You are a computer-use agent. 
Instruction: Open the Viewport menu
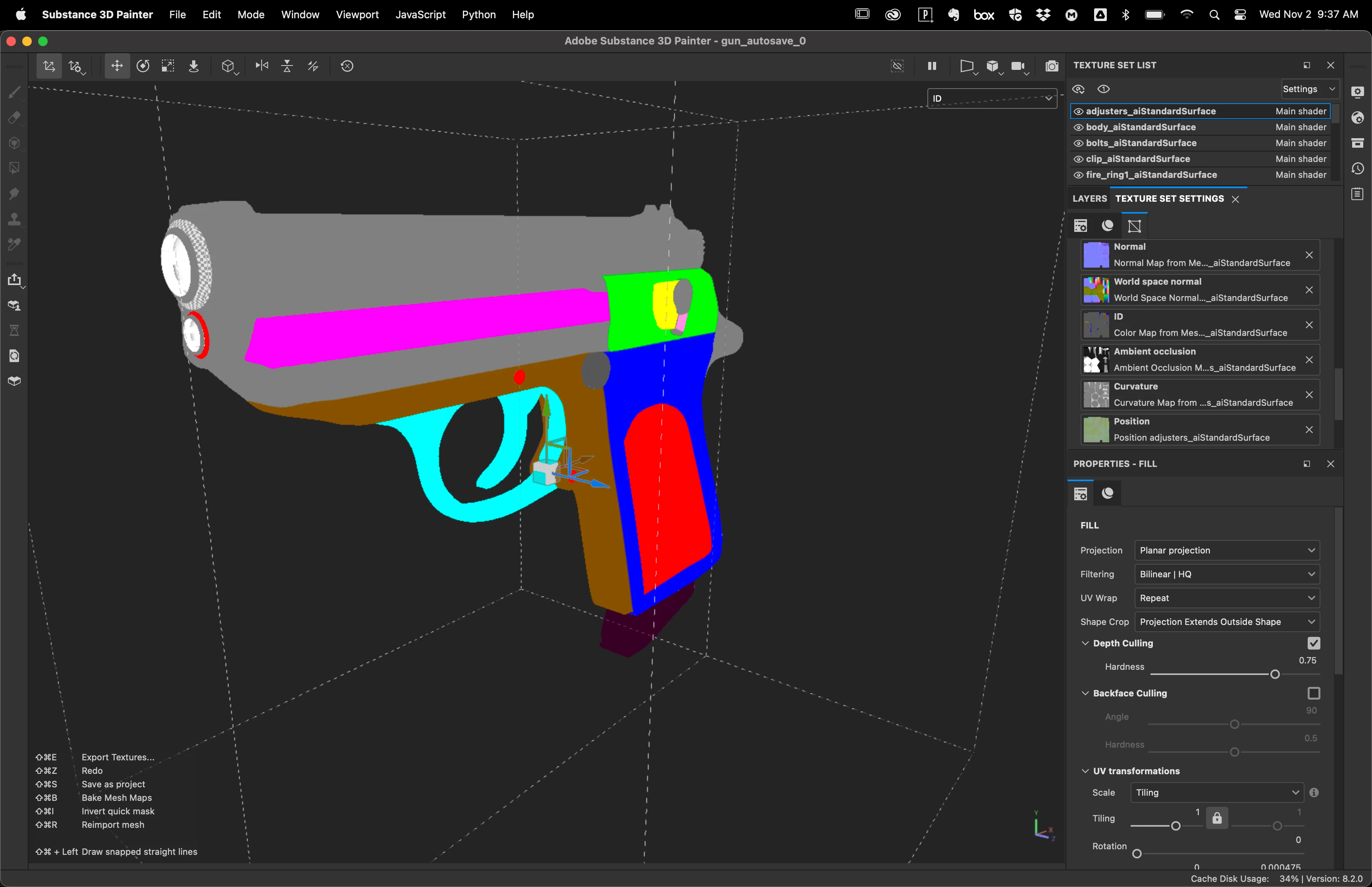[x=357, y=14]
